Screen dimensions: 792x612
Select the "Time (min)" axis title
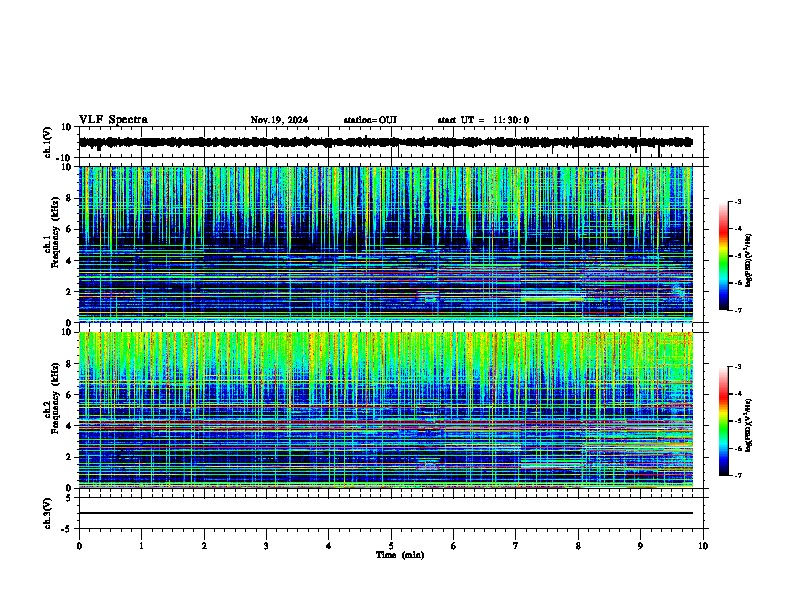pyautogui.click(x=400, y=555)
